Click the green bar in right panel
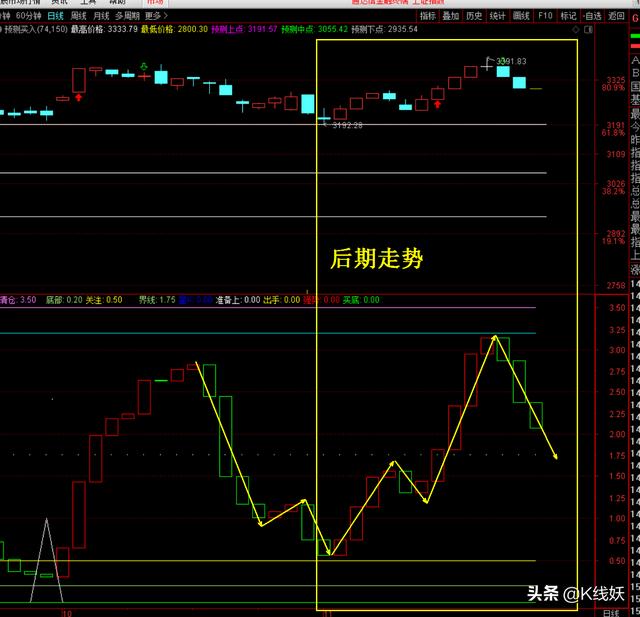 (x=635, y=36)
